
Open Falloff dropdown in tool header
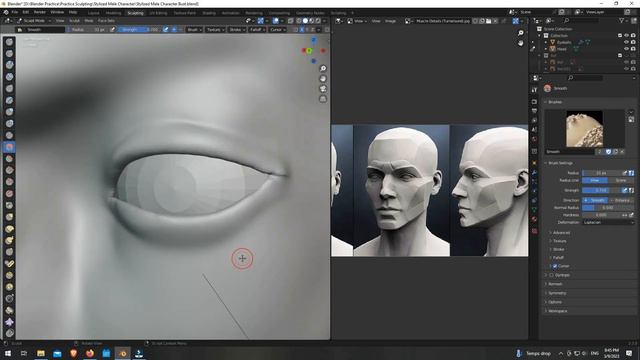click(257, 30)
